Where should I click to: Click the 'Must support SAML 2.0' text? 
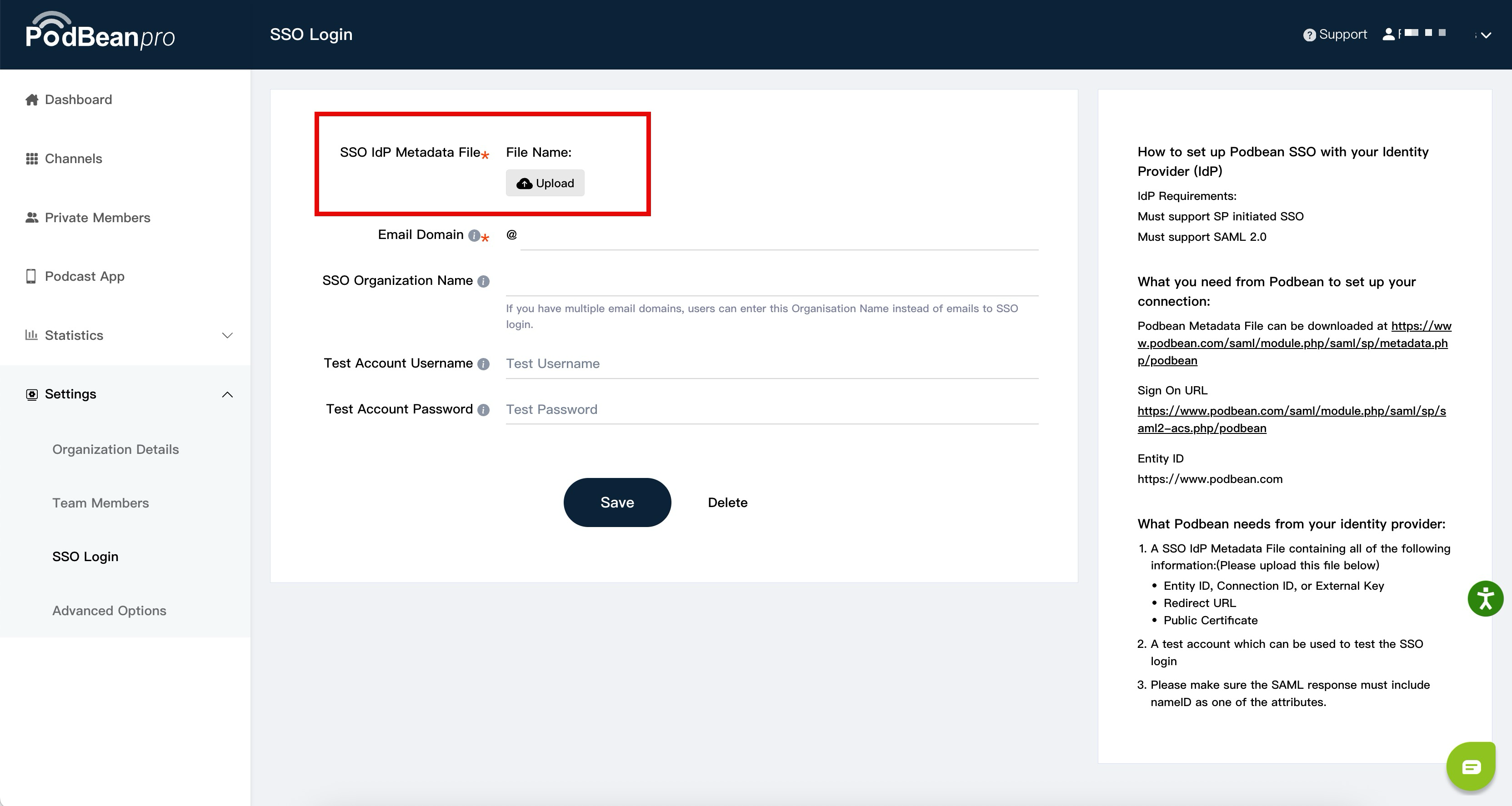pyautogui.click(x=1202, y=237)
